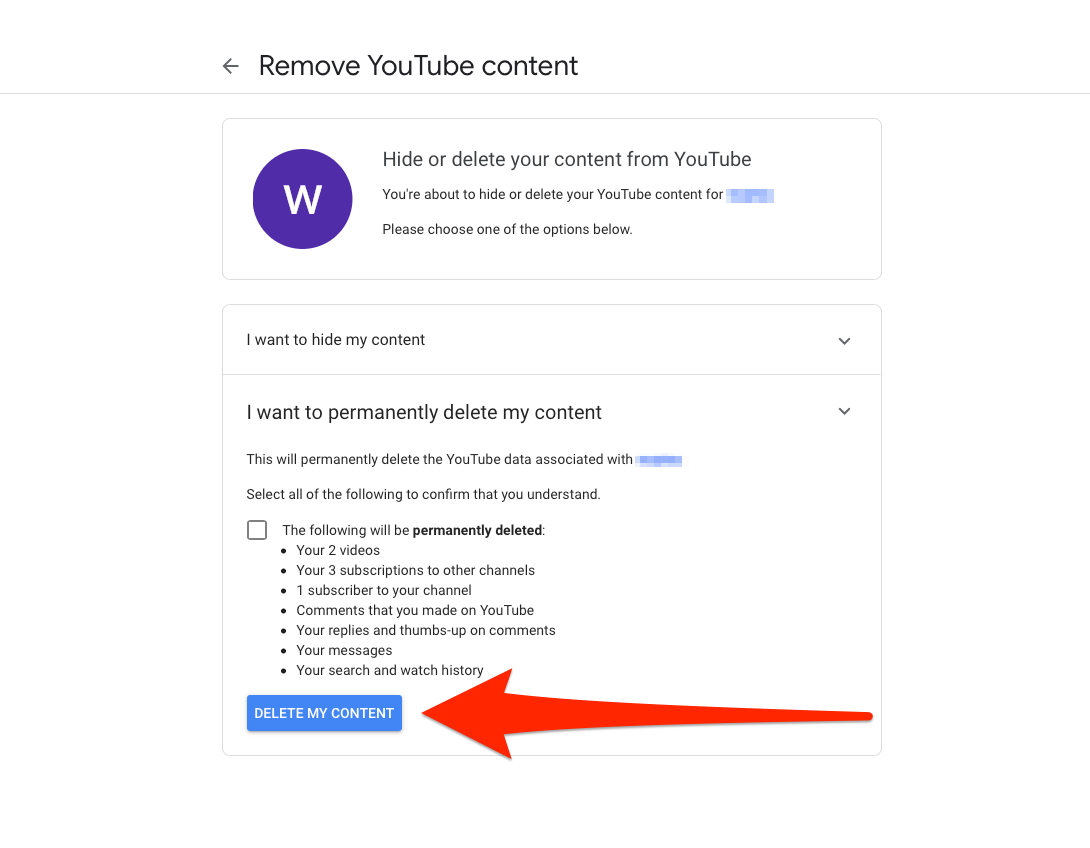The image size is (1090, 848).
Task: Click 'Your replies and thumbs-up on comments' item
Action: 426,630
